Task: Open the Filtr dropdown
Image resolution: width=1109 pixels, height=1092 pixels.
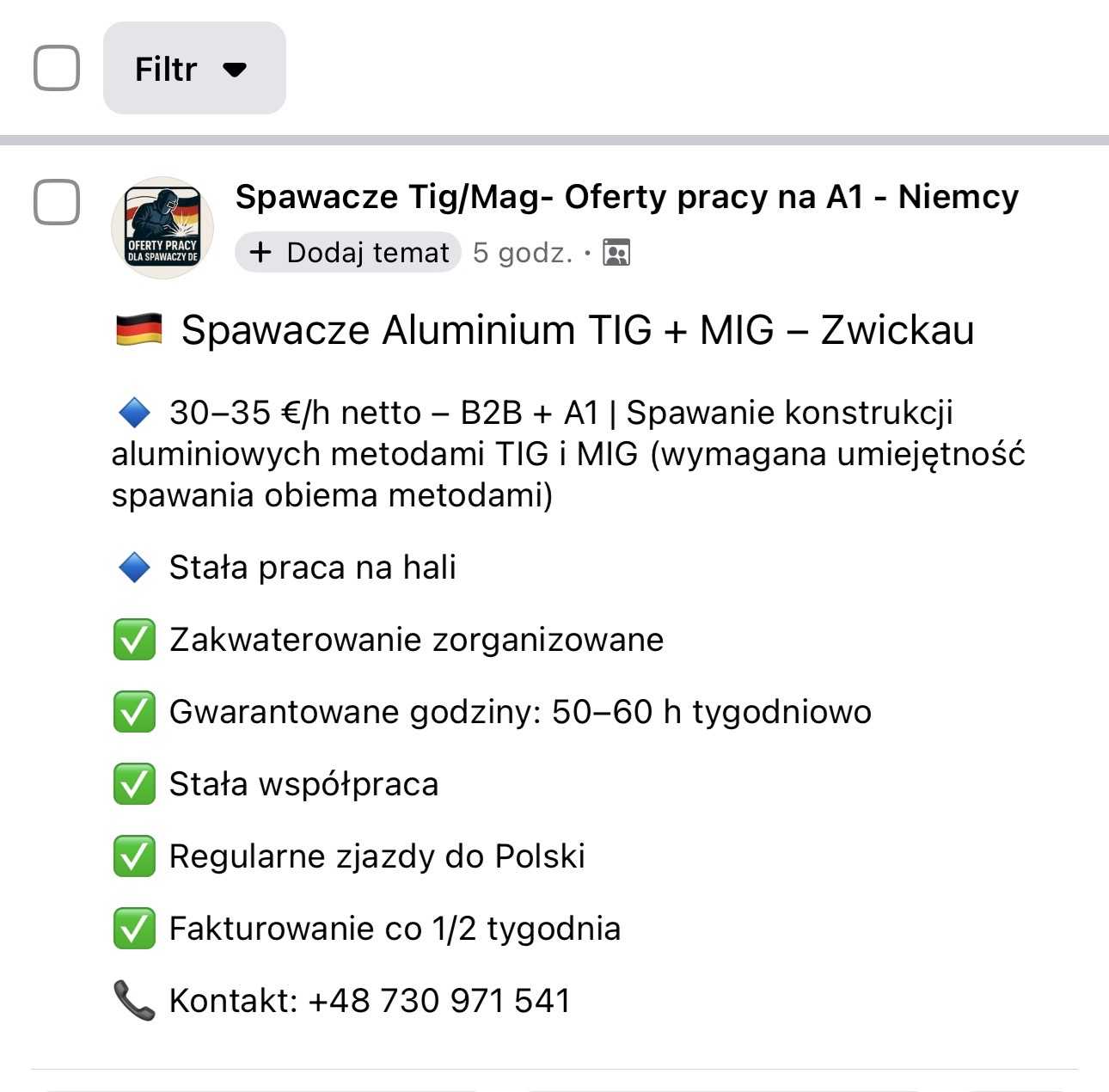Action: [193, 68]
